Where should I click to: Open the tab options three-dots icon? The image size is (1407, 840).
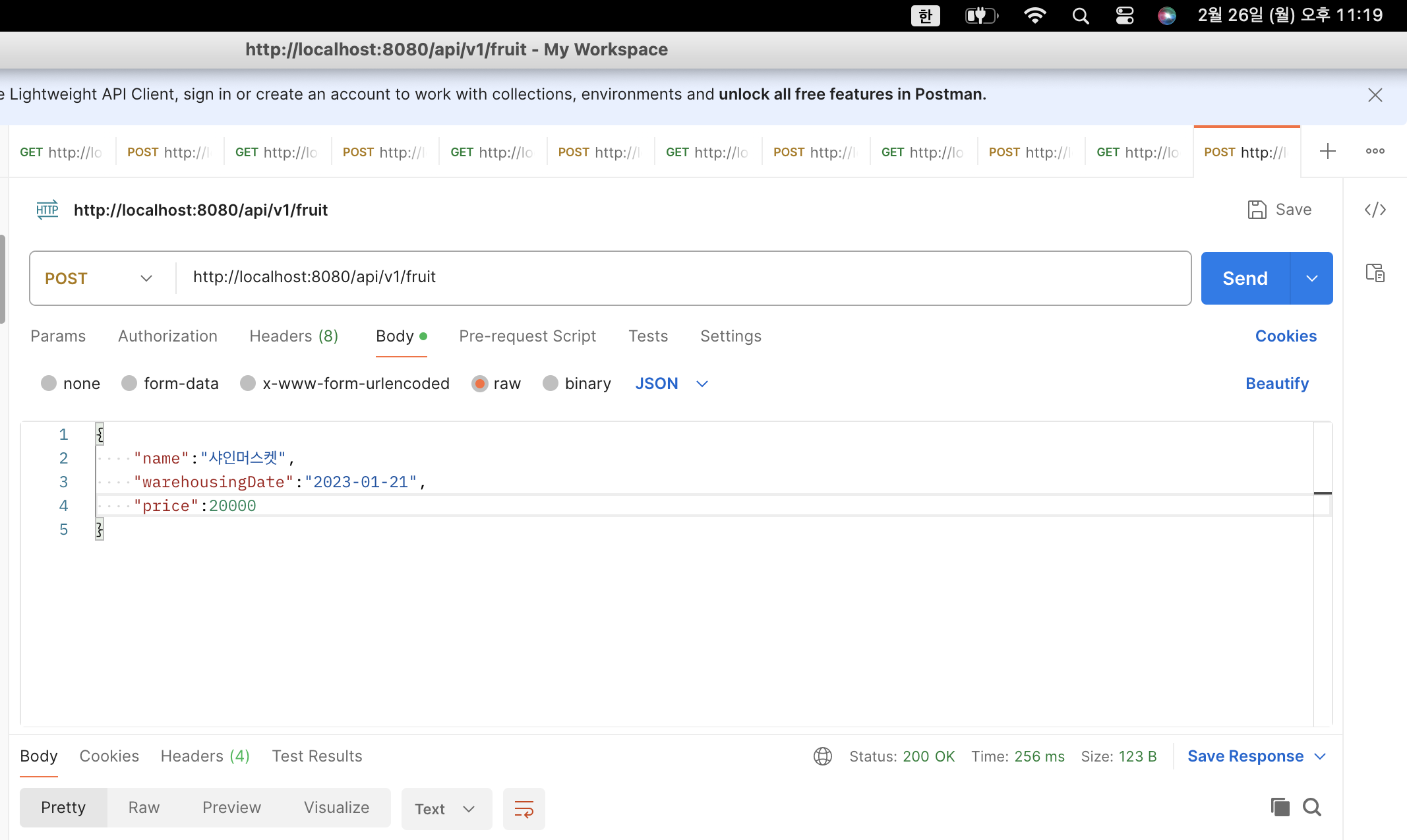[x=1375, y=152]
